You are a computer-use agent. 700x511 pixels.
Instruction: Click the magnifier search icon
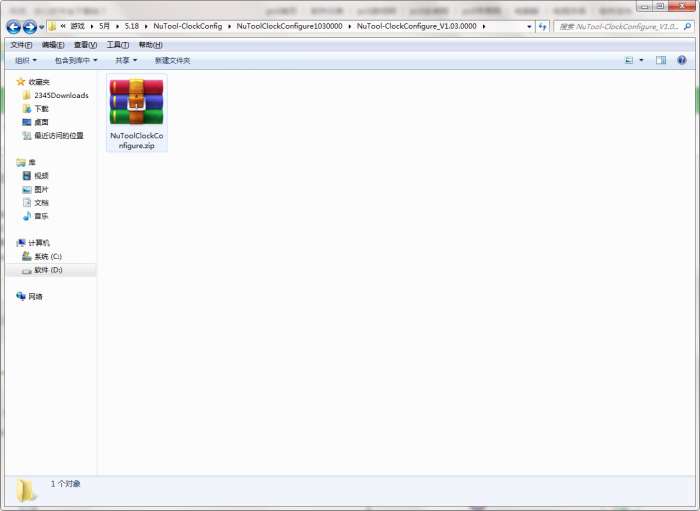(688, 27)
